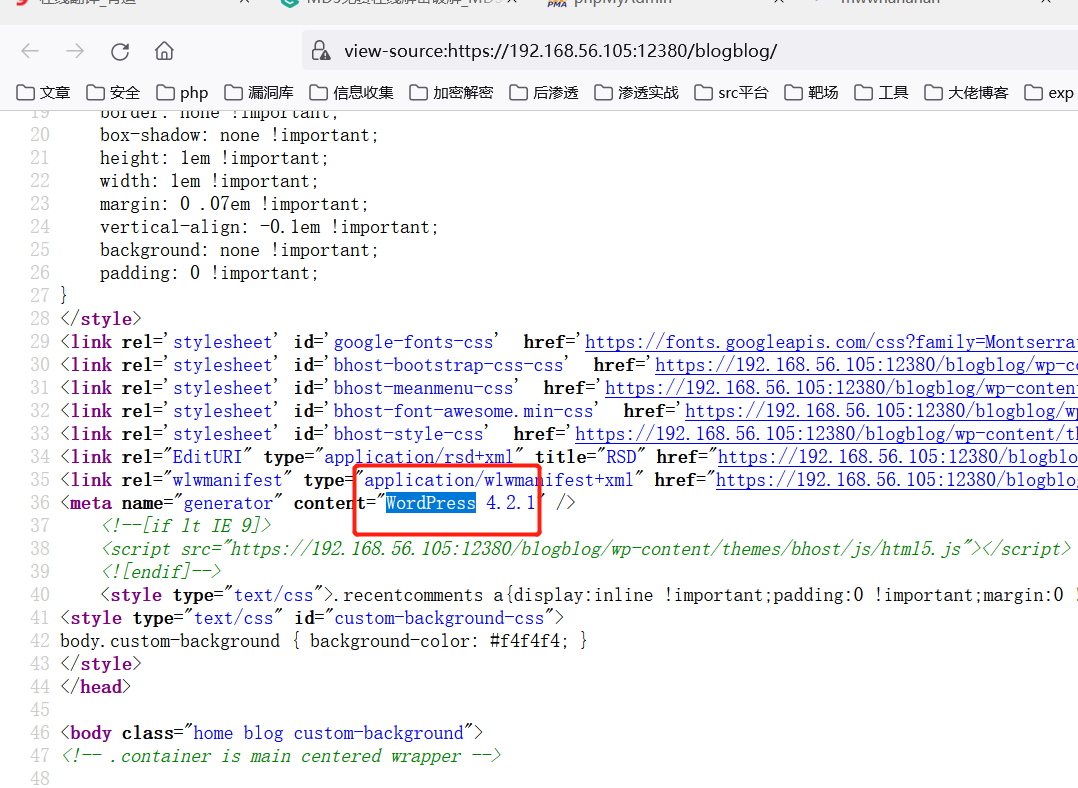
Task: Open the bhost-bootstrap-css href link
Action: (x=866, y=365)
